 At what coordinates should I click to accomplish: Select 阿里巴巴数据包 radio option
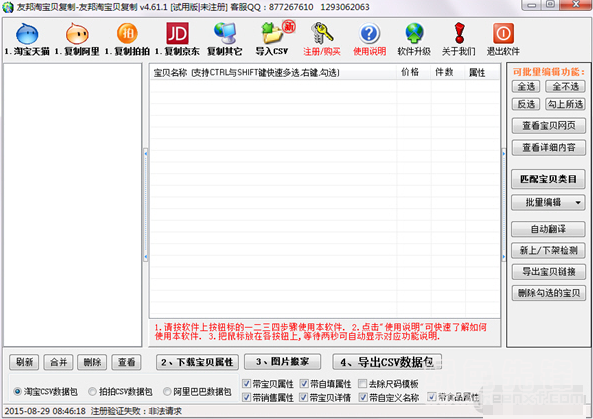point(167,392)
